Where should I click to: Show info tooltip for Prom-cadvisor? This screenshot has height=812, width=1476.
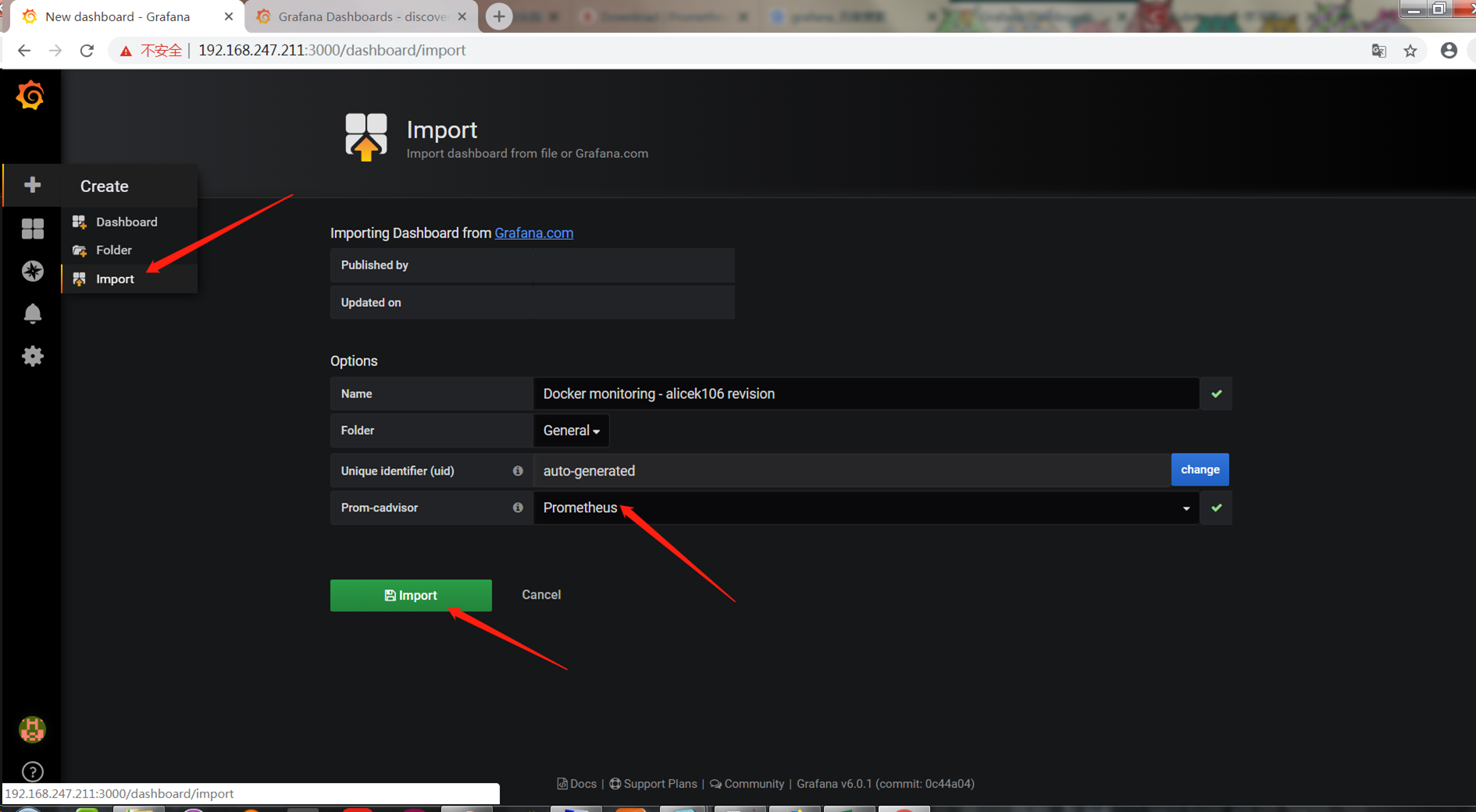click(518, 507)
